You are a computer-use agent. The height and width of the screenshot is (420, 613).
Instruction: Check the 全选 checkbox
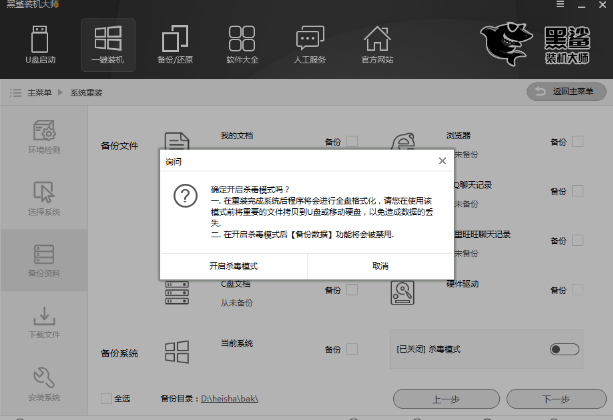[x=107, y=398]
